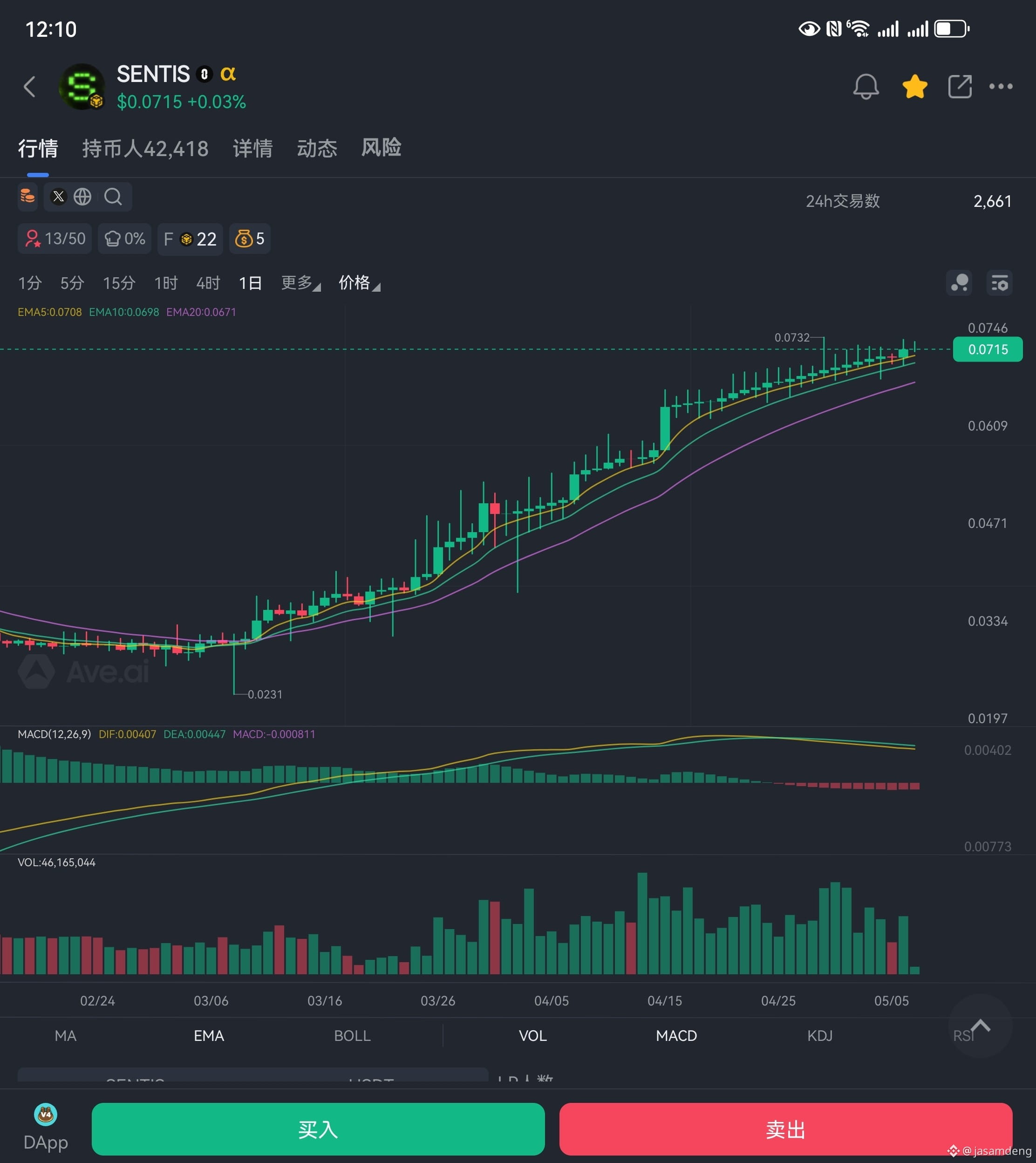The width and height of the screenshot is (1036, 1163).
Task: Select the 15分 timeframe
Action: pyautogui.click(x=119, y=283)
